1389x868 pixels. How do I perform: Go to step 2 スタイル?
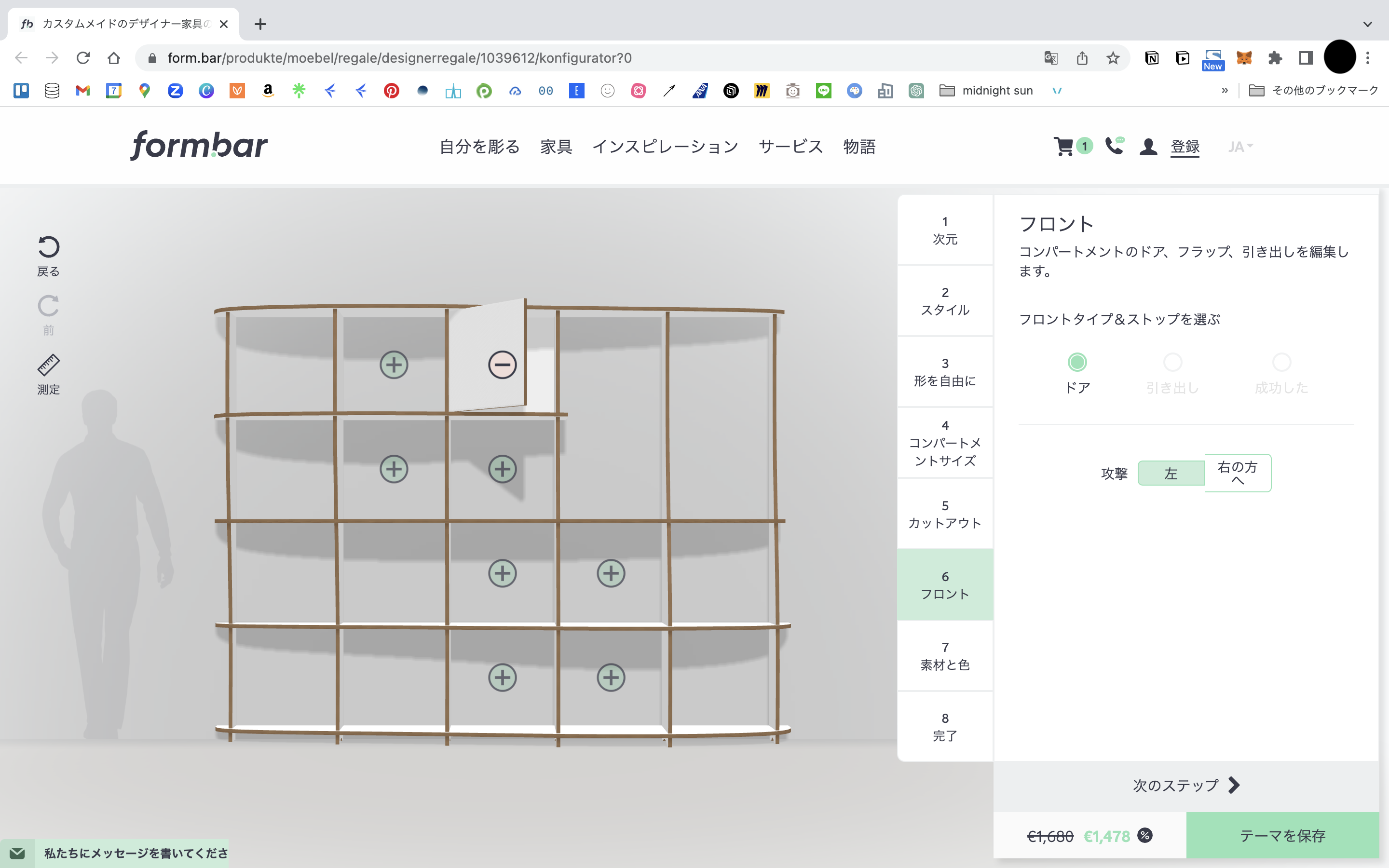[945, 301]
